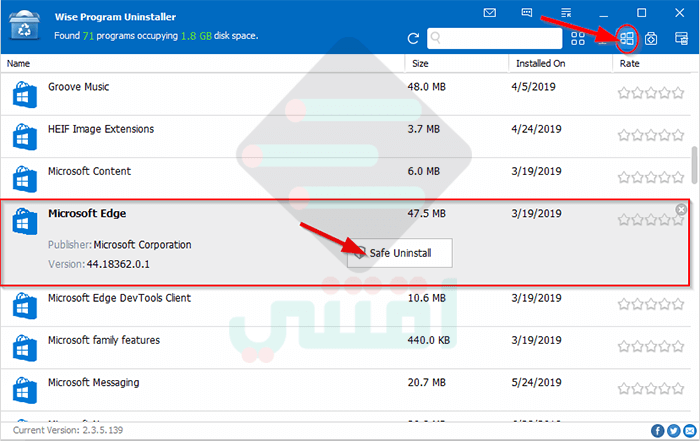Screen dimensions: 700x441
Task: Select the HEIF Image Extensions entry
Action: coord(101,129)
